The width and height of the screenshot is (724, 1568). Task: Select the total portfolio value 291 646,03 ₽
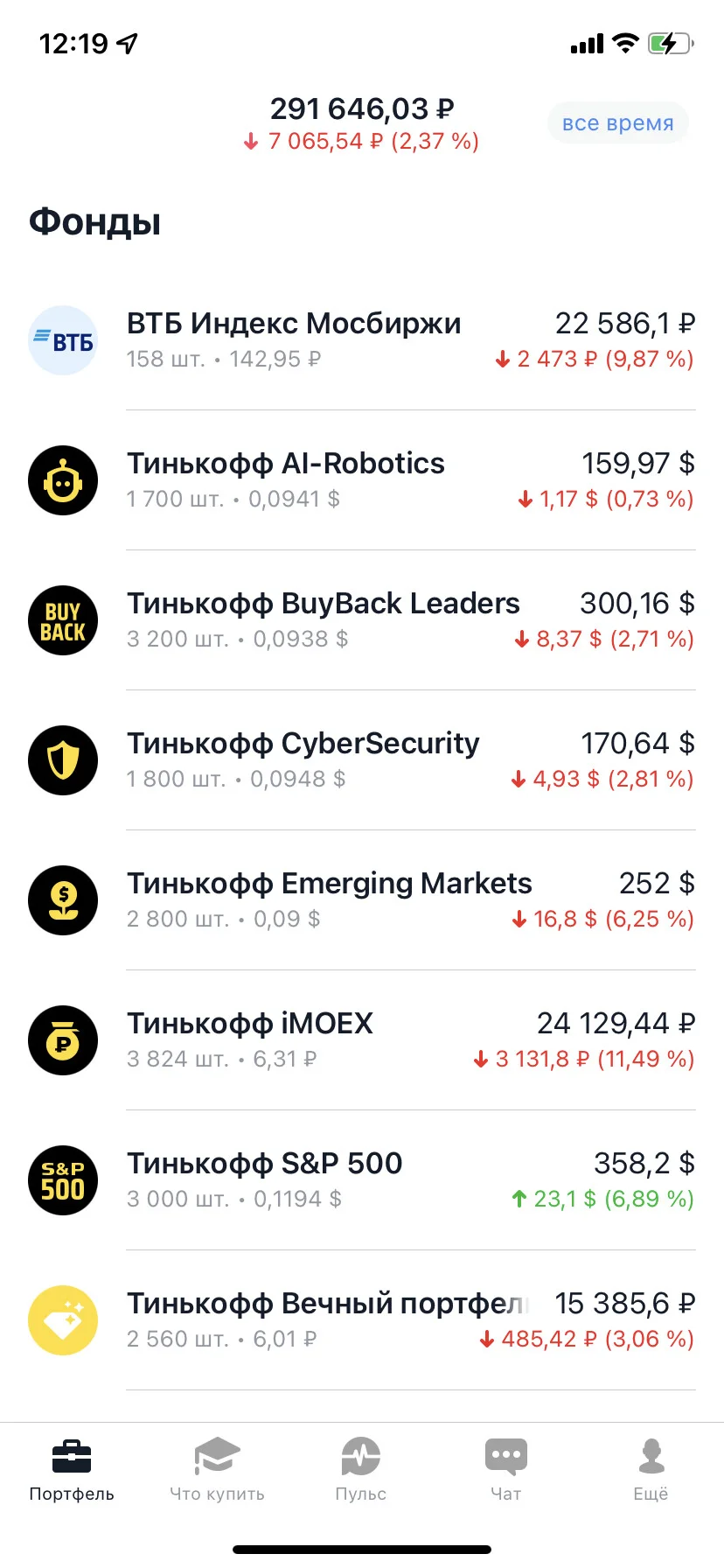362,108
